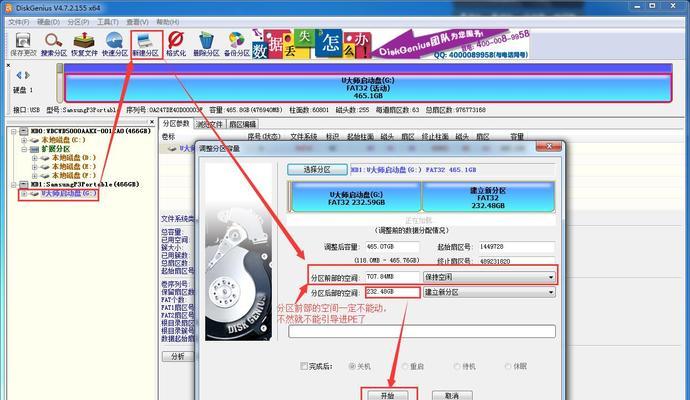The height and width of the screenshot is (400, 690).
Task: Expand the 本地磁盘(F:) tree node
Action: pyautogui.click(x=35, y=176)
